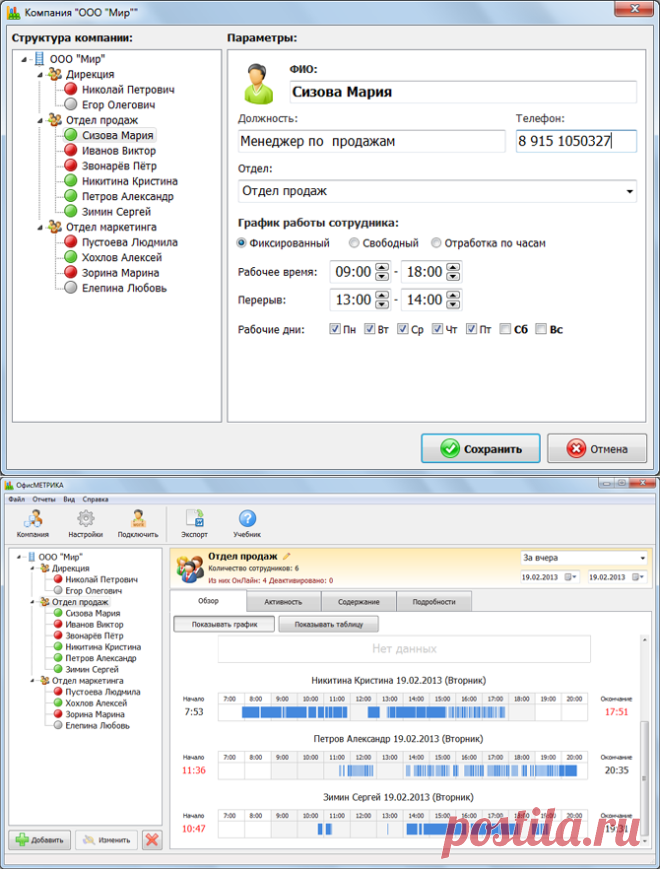Select the Фиксированный schedule option

coord(242,243)
